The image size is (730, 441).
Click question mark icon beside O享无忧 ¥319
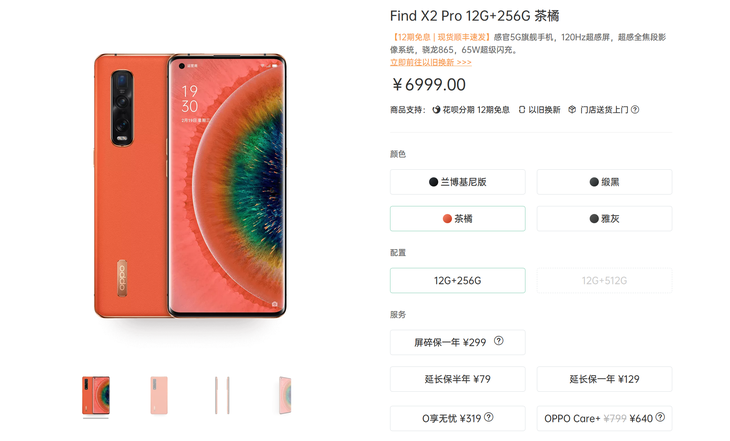point(488,417)
